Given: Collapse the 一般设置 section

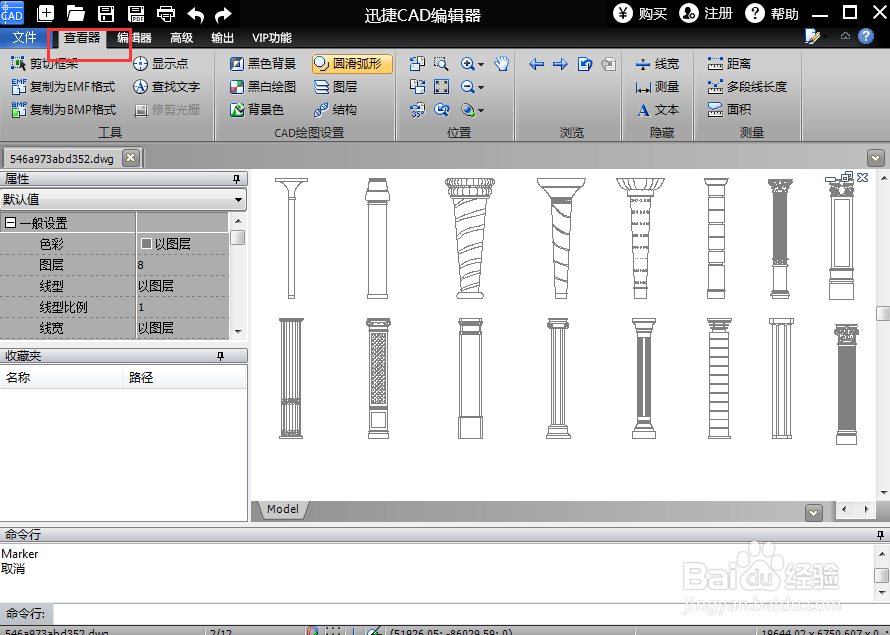Looking at the screenshot, I should (10, 222).
